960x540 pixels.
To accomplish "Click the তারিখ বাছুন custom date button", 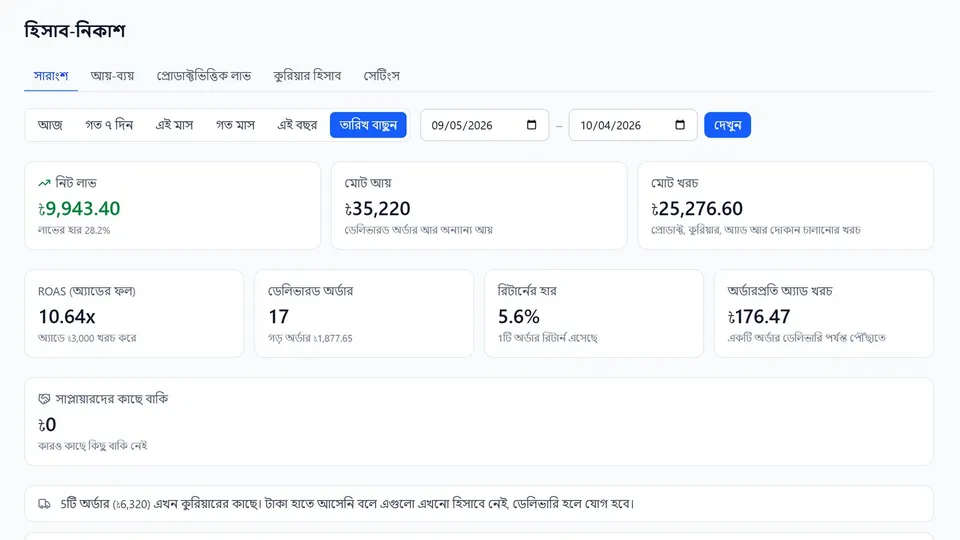I will click(x=368, y=125).
